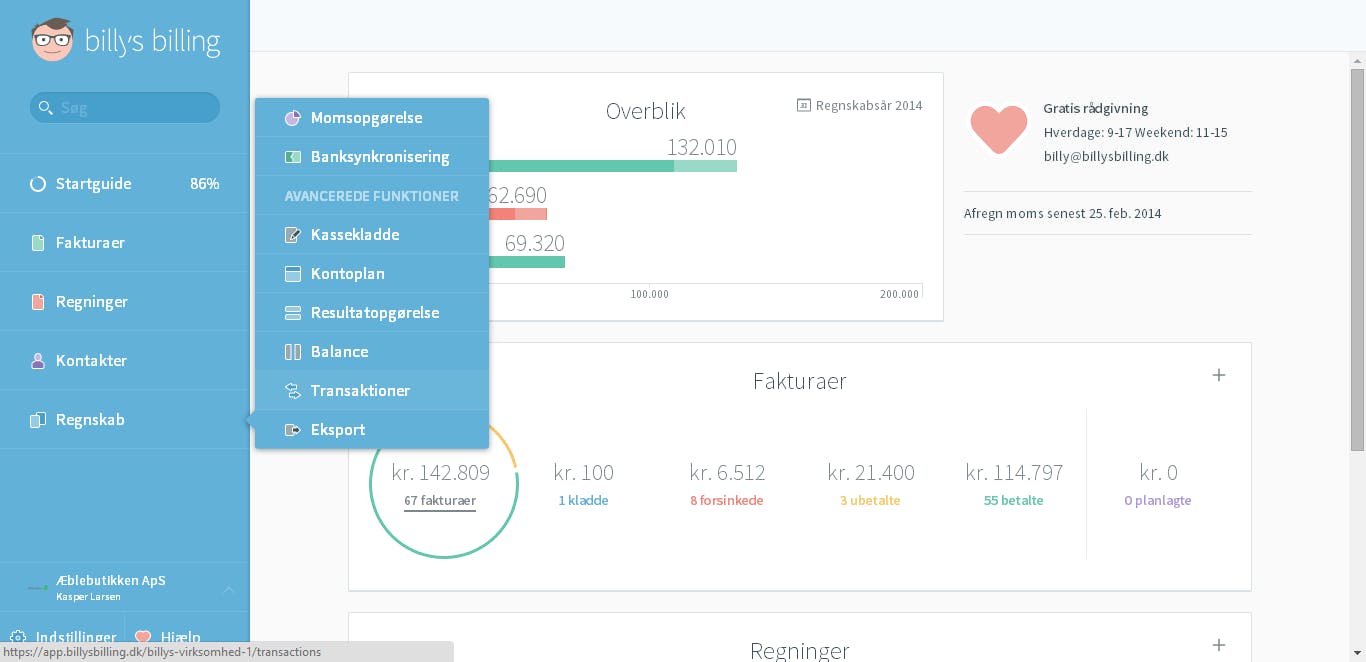The width and height of the screenshot is (1366, 662).
Task: Open the Regnskabsår 2014 selector
Action: coord(860,105)
